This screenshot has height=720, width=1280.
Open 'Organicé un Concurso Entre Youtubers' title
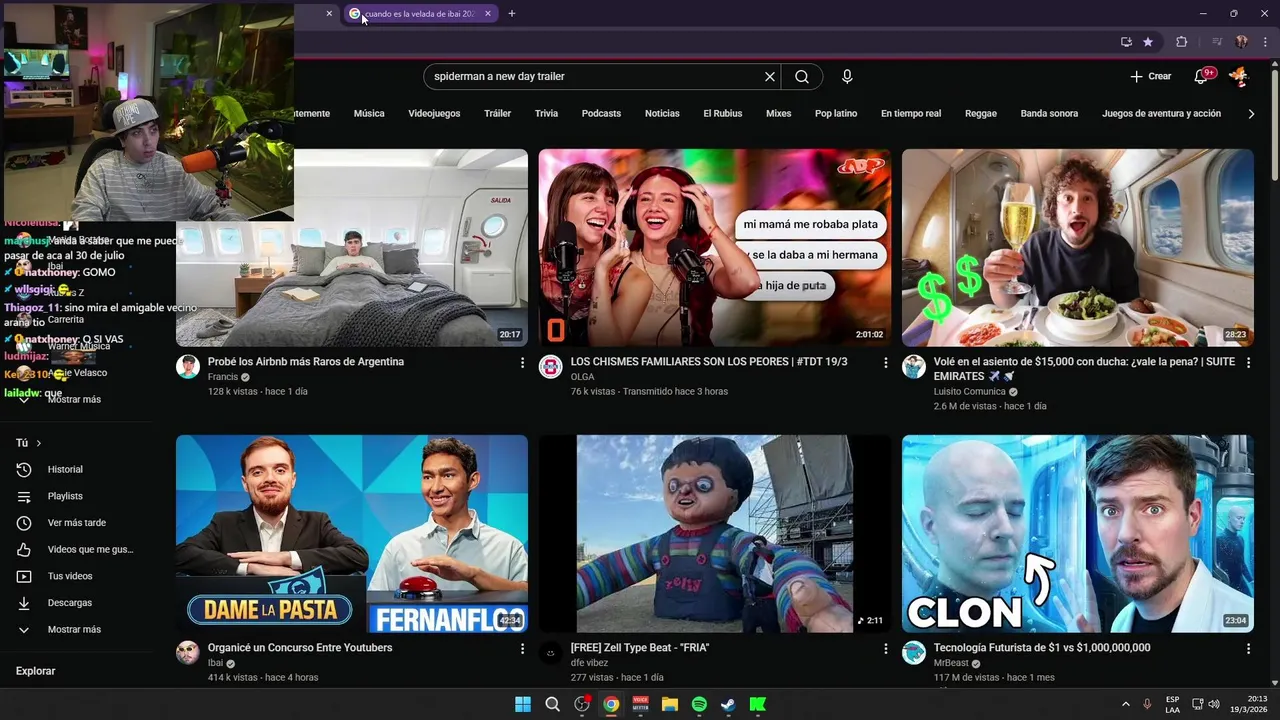click(x=300, y=648)
